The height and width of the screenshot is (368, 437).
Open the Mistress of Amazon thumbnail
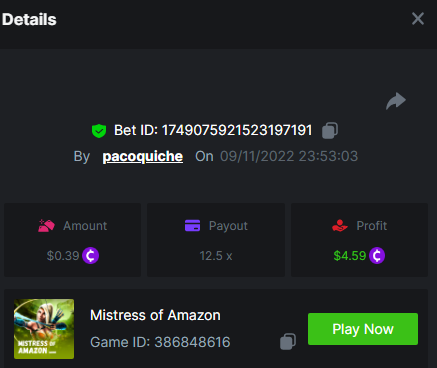pyautogui.click(x=44, y=329)
